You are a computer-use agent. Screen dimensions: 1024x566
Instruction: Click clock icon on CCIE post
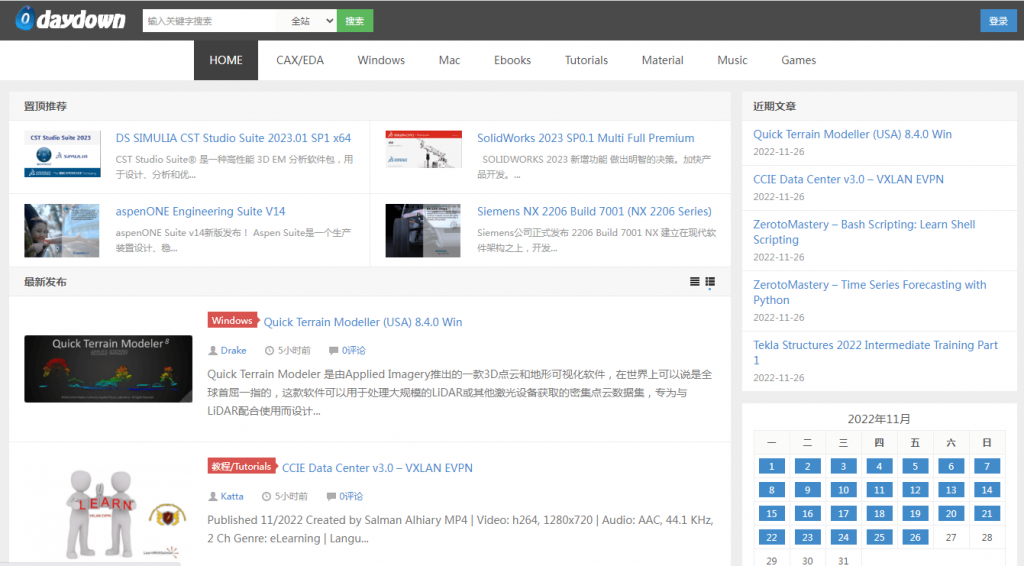pyautogui.click(x=266, y=496)
